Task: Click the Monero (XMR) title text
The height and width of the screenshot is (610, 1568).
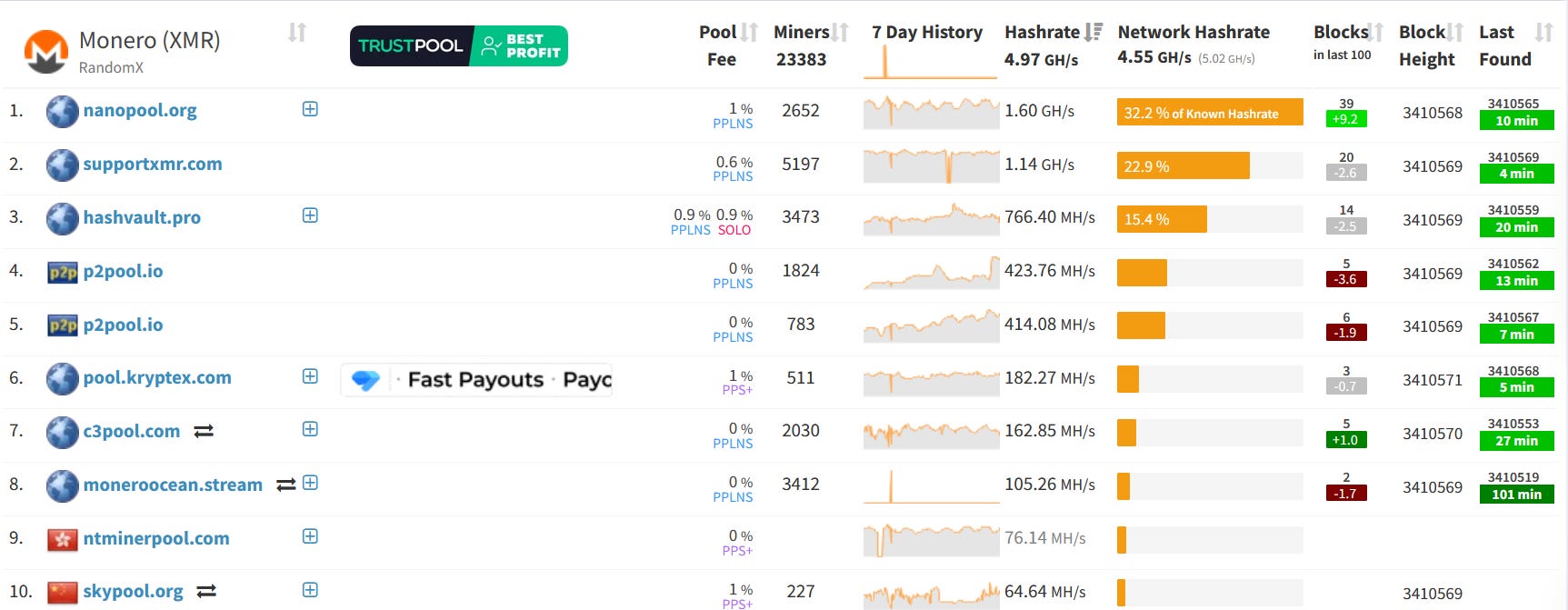Action: 150,41
